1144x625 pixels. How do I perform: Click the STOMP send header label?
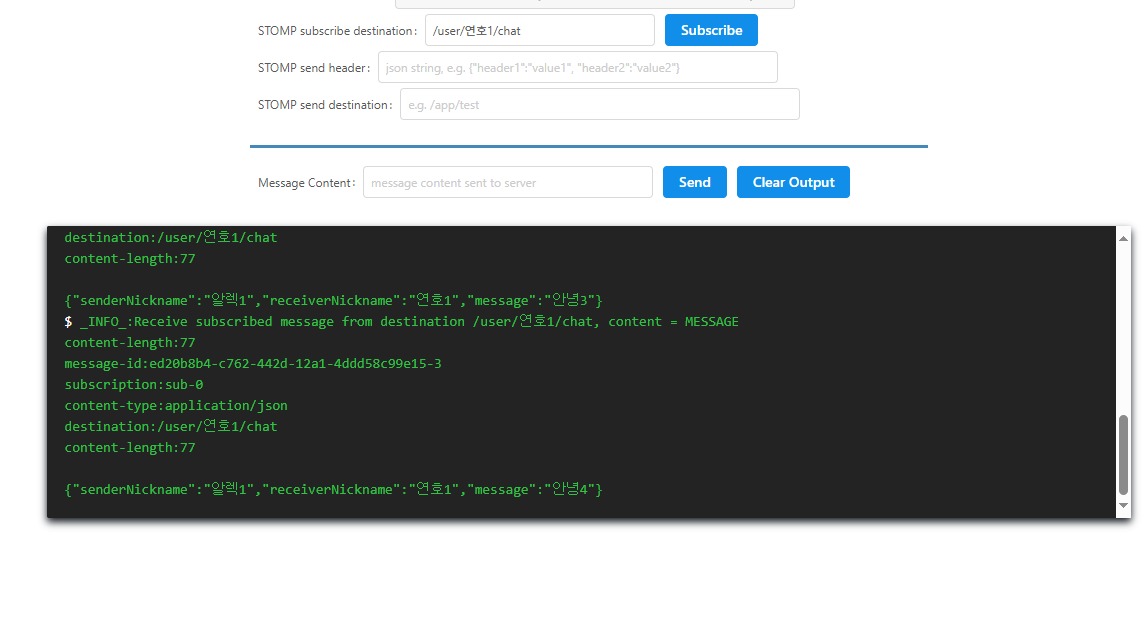[314, 68]
